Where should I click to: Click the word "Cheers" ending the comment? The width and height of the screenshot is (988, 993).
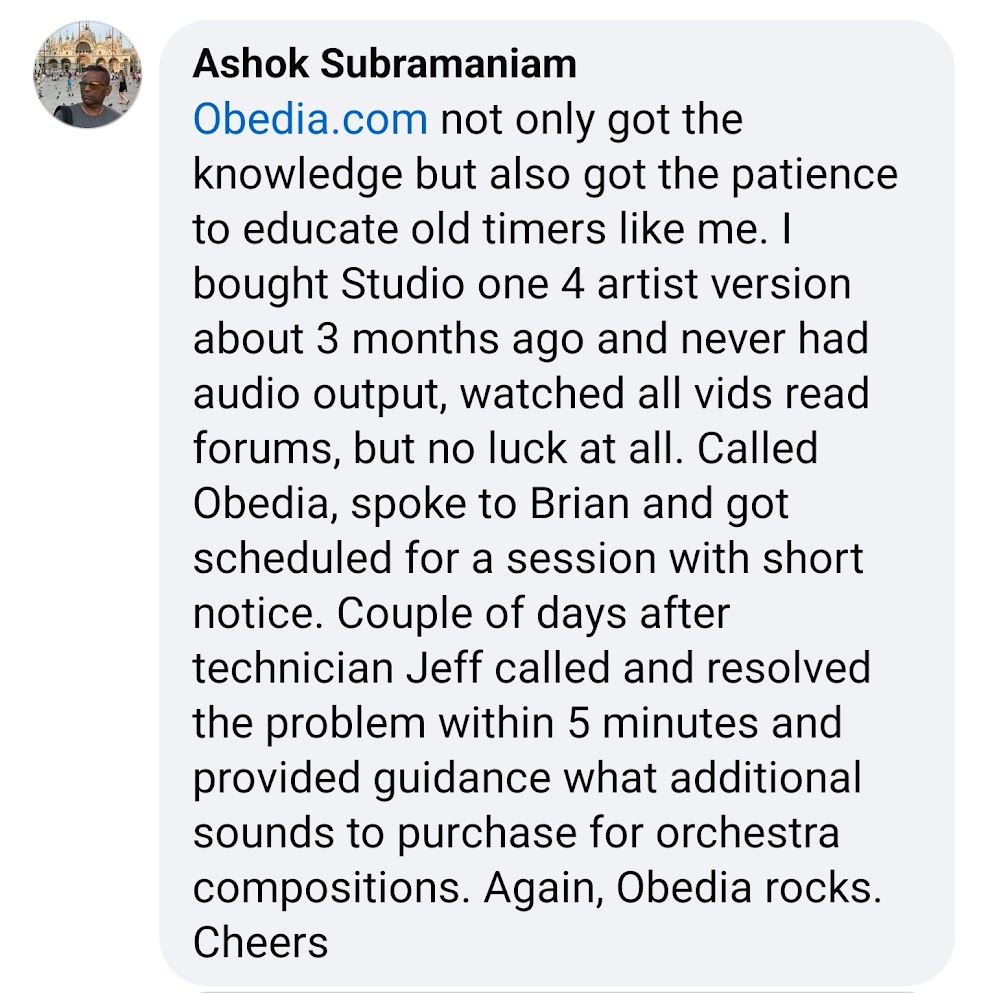point(260,942)
